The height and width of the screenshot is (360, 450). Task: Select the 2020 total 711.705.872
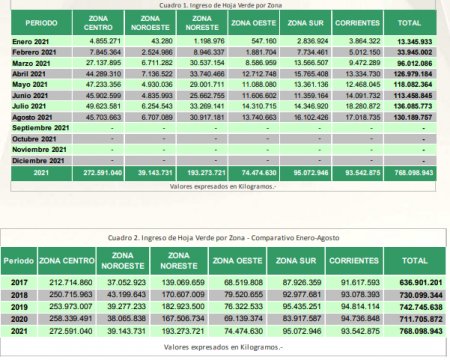click(421, 319)
